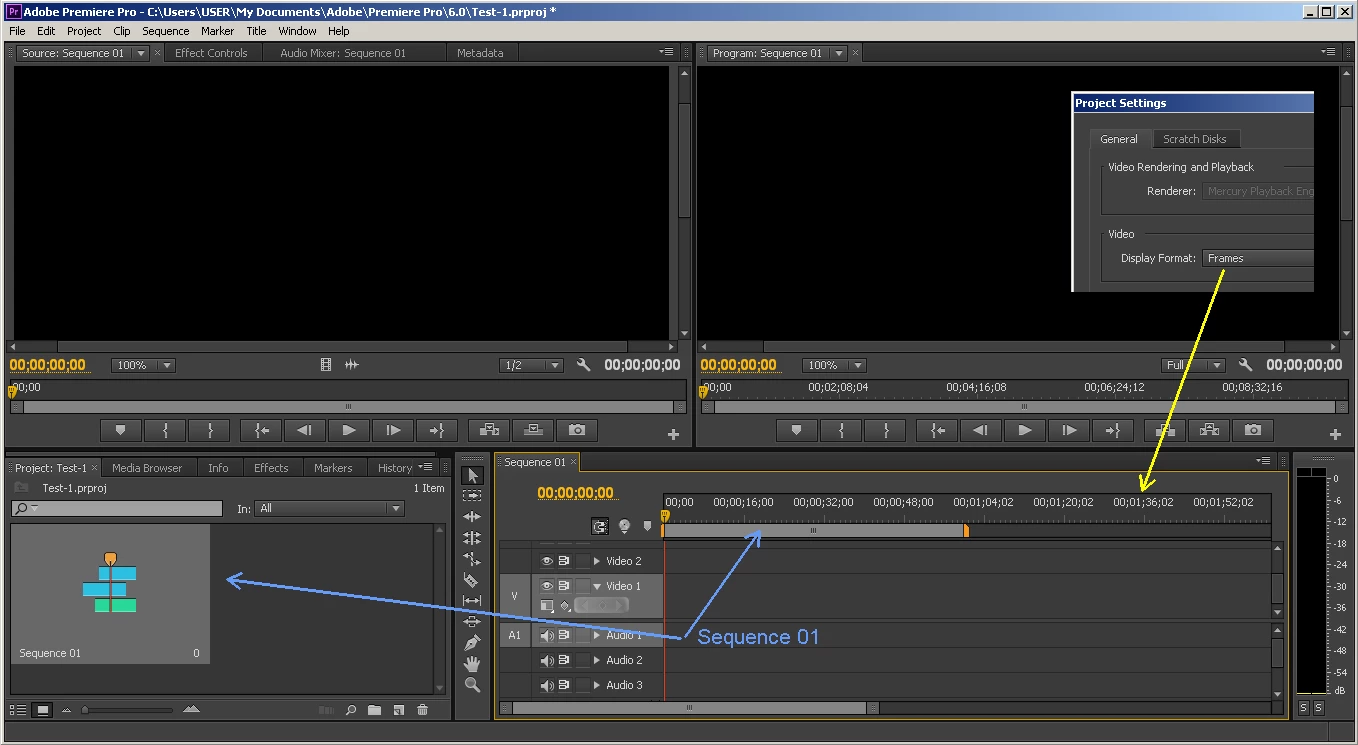Expand the Video 2 track

click(x=597, y=561)
